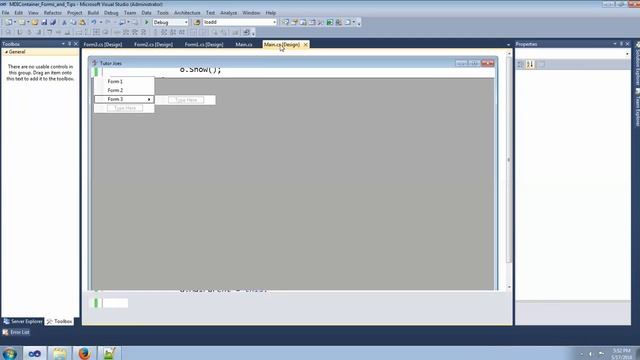Click the Alphabetical sort icon in Properties
This screenshot has height=360, width=640.
click(530, 64)
